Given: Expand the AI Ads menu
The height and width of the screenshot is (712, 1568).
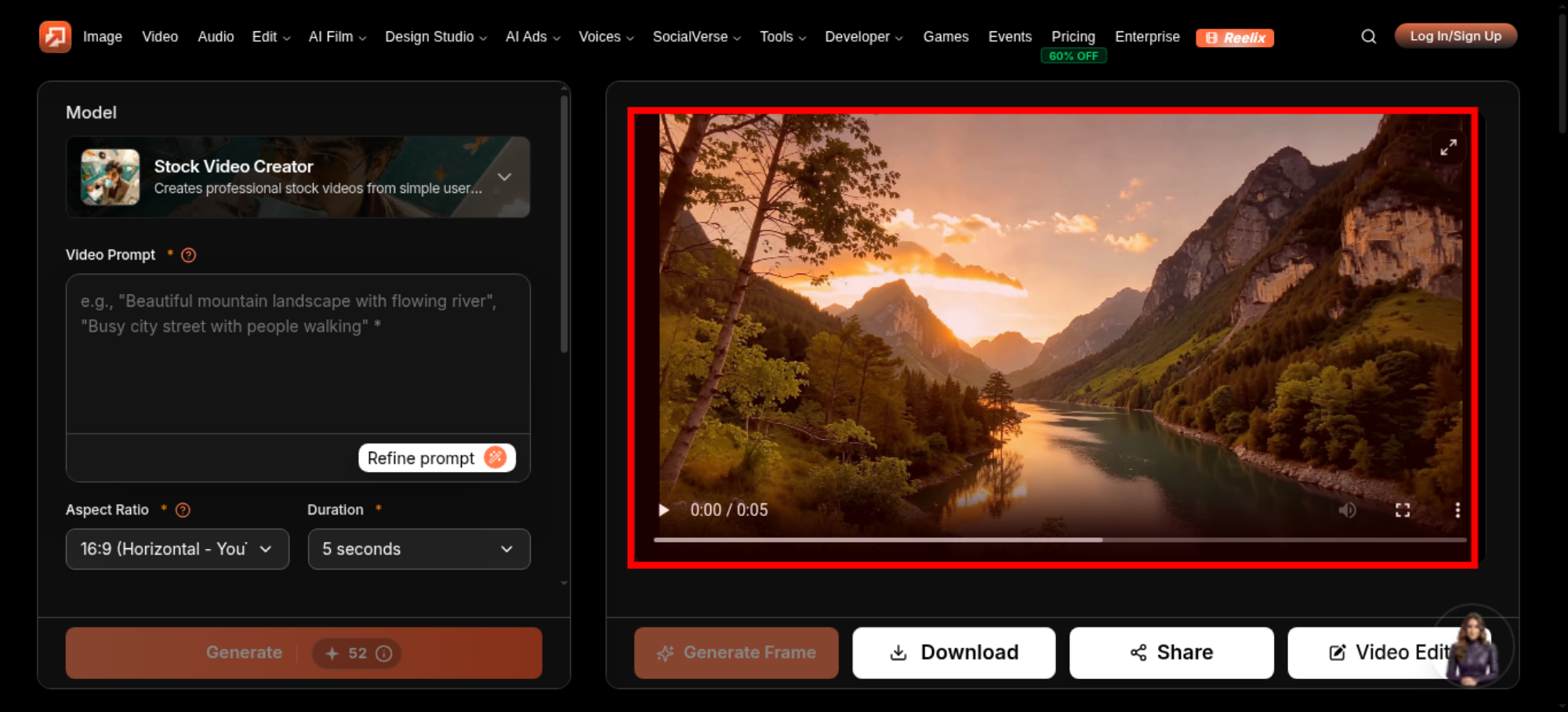Looking at the screenshot, I should 532,37.
